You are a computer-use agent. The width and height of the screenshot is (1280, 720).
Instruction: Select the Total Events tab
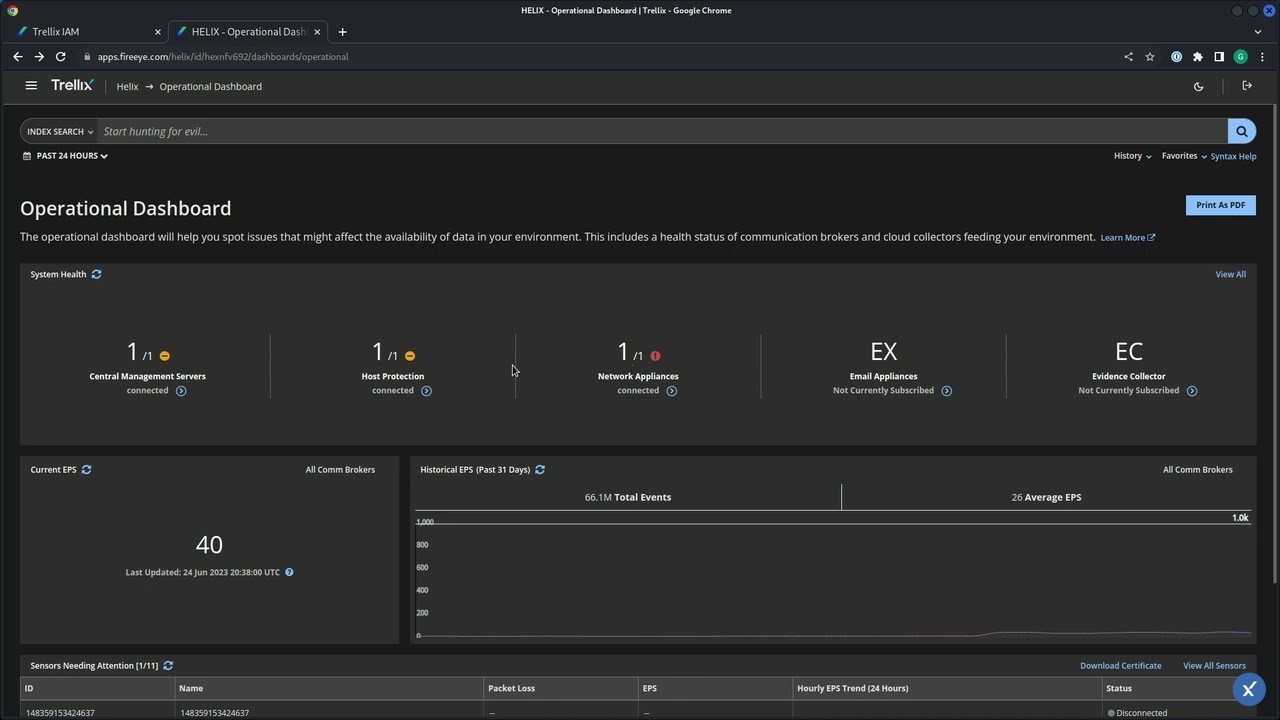tap(628, 497)
